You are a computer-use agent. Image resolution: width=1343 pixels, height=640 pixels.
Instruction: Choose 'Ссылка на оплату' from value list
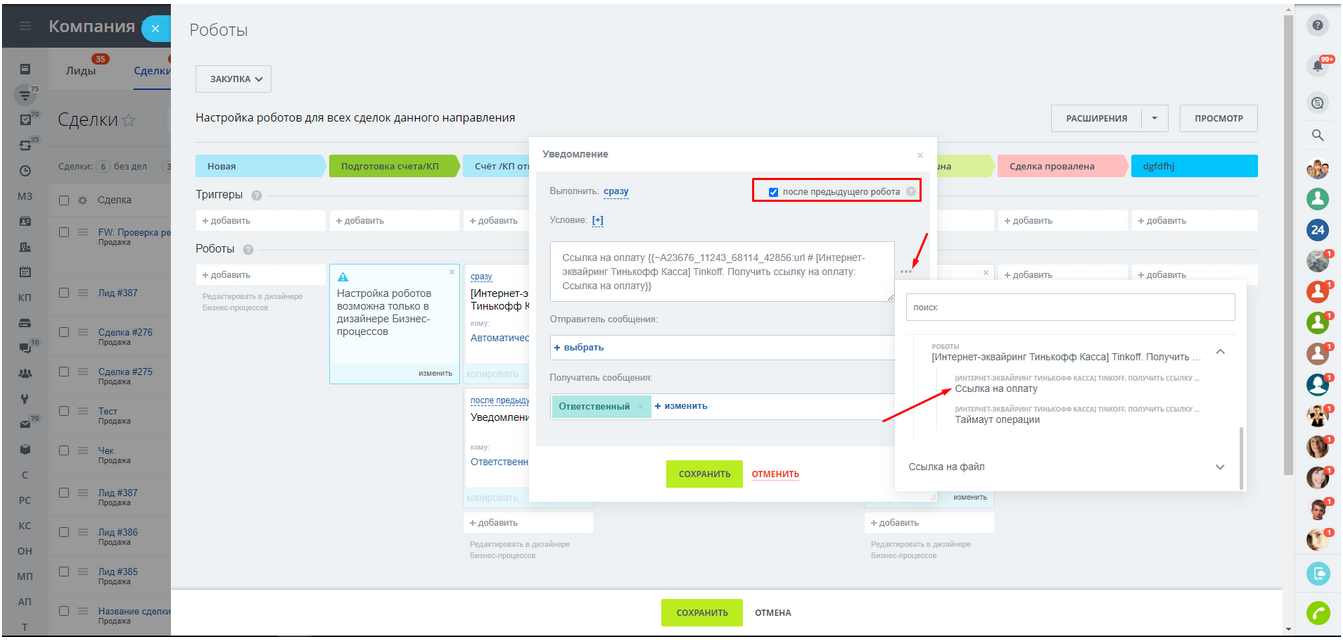996,388
